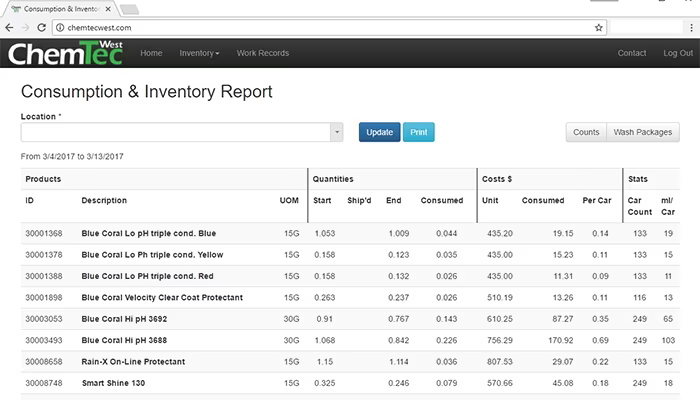Click consumed cost 45.08

click(x=563, y=383)
